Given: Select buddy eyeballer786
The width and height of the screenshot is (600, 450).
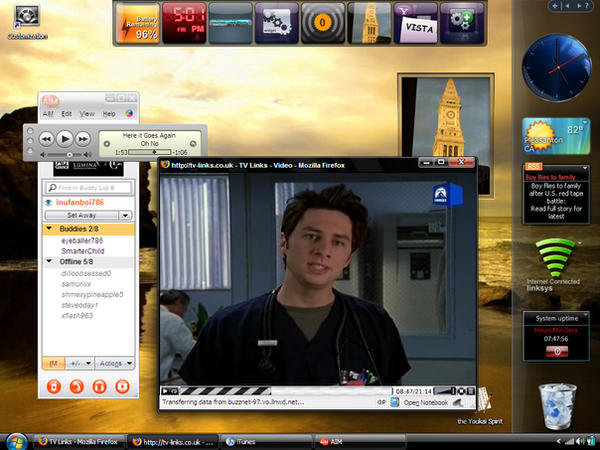Looking at the screenshot, I should click(82, 240).
